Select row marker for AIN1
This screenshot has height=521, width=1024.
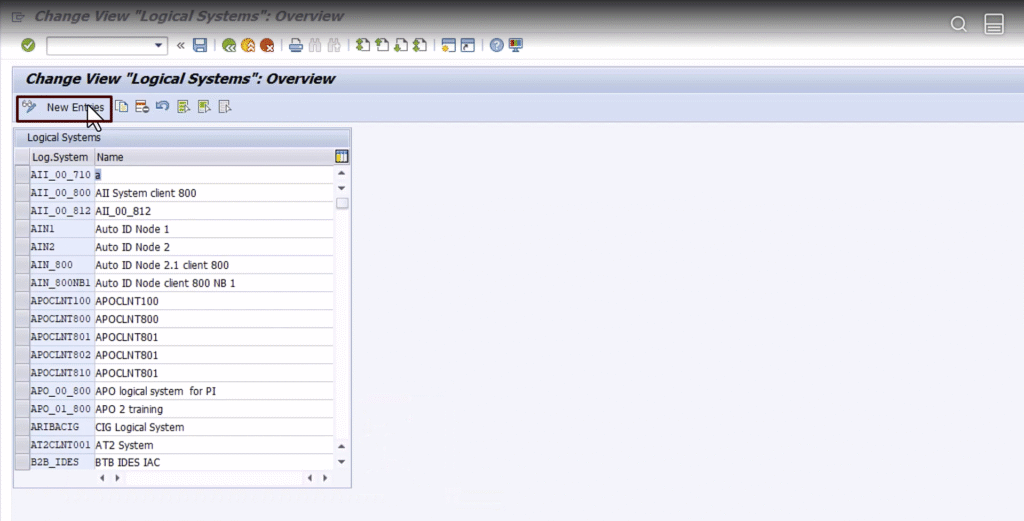(22, 229)
